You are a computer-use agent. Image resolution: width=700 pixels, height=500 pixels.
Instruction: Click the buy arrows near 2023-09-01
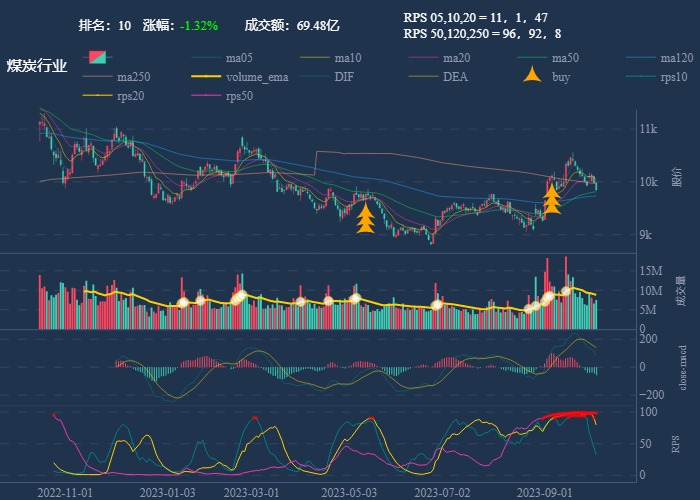click(551, 198)
